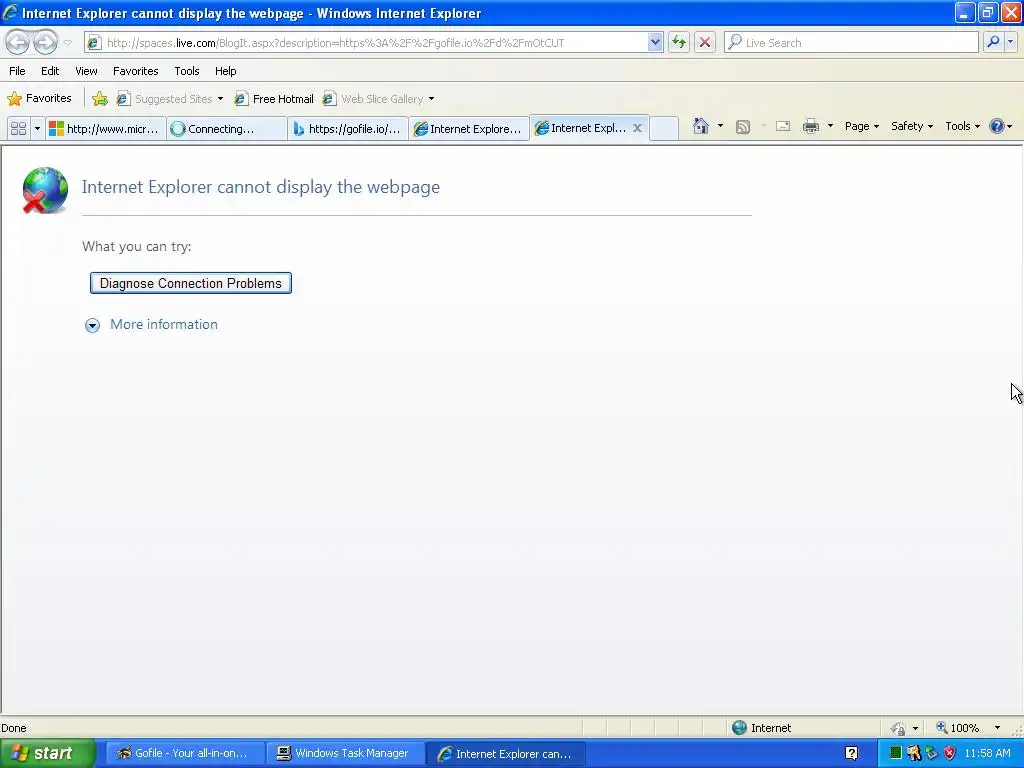Expand the Suggested Sites dropdown arrow
This screenshot has height=768, width=1024.
pos(221,99)
